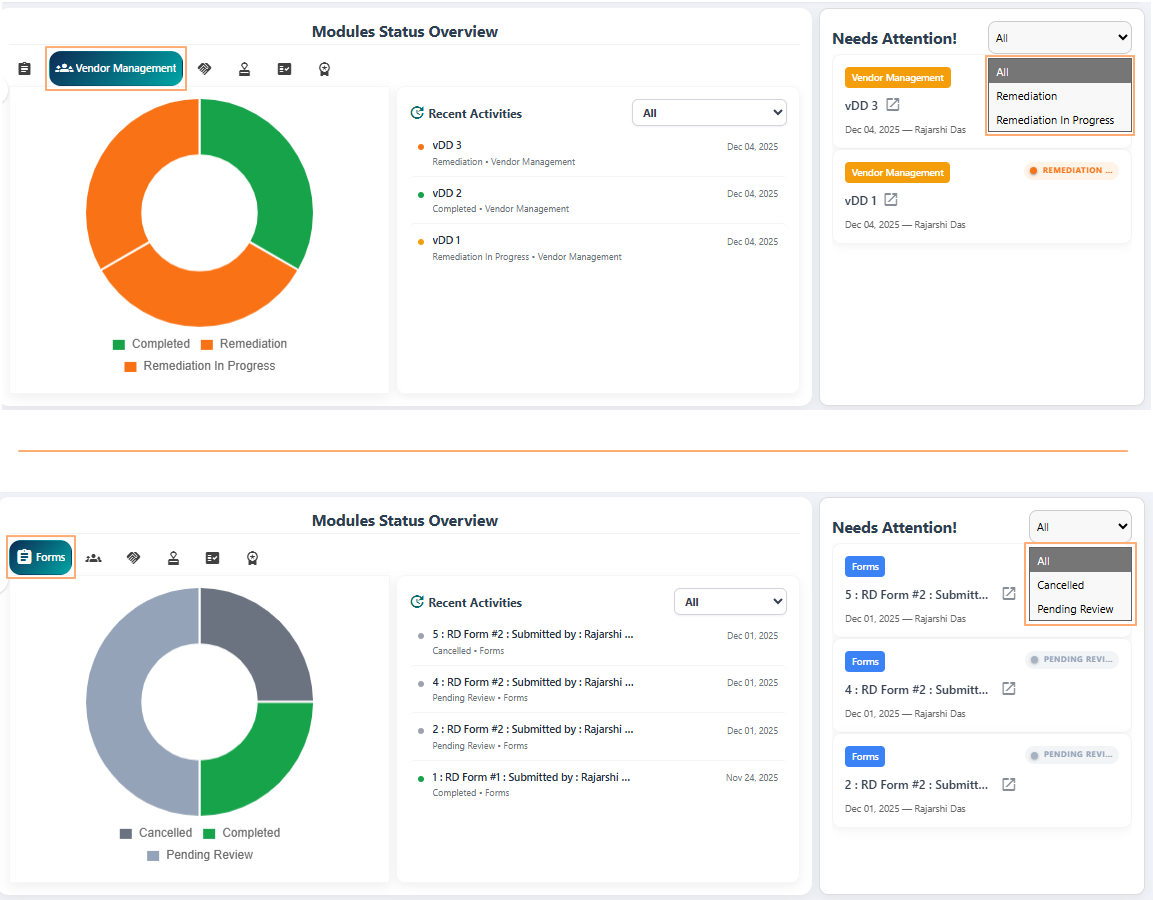The height and width of the screenshot is (900, 1153).
Task: Select Remediation In Progress dropdown option
Action: coord(1055,120)
